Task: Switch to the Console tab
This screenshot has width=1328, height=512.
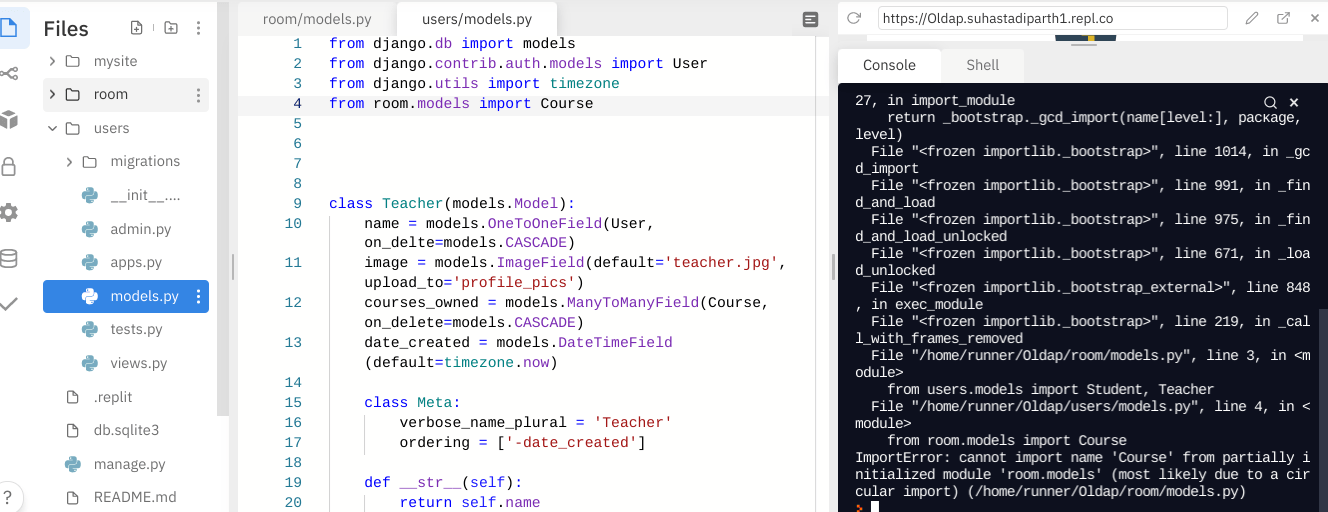Action: 889,65
